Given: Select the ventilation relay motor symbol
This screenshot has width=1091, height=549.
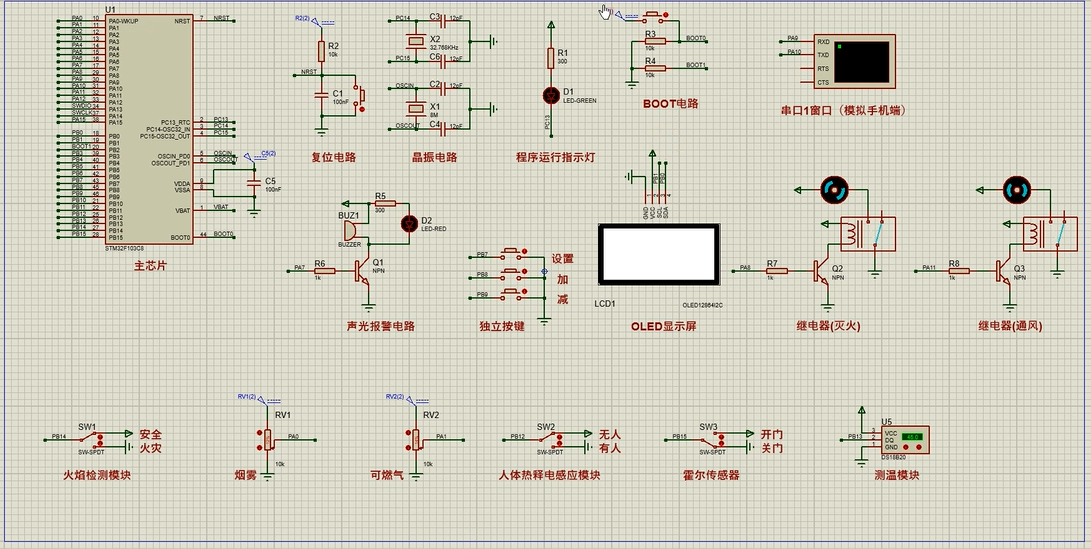Looking at the screenshot, I should tap(1017, 189).
